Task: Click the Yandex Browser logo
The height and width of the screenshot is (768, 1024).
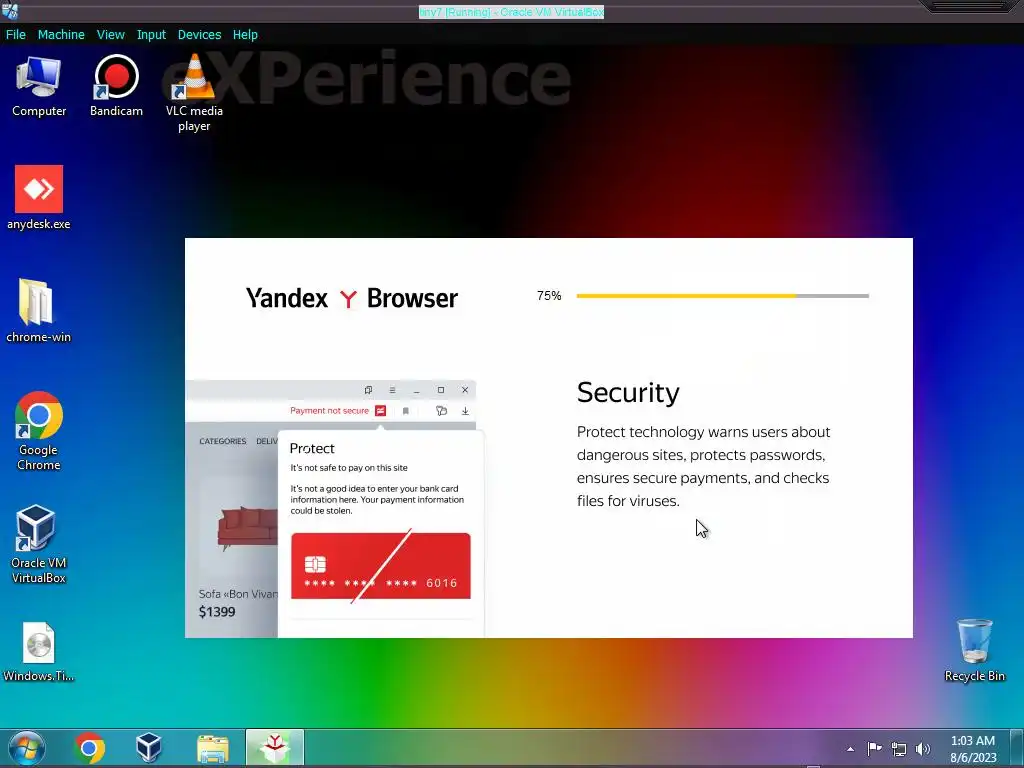Action: click(x=351, y=298)
